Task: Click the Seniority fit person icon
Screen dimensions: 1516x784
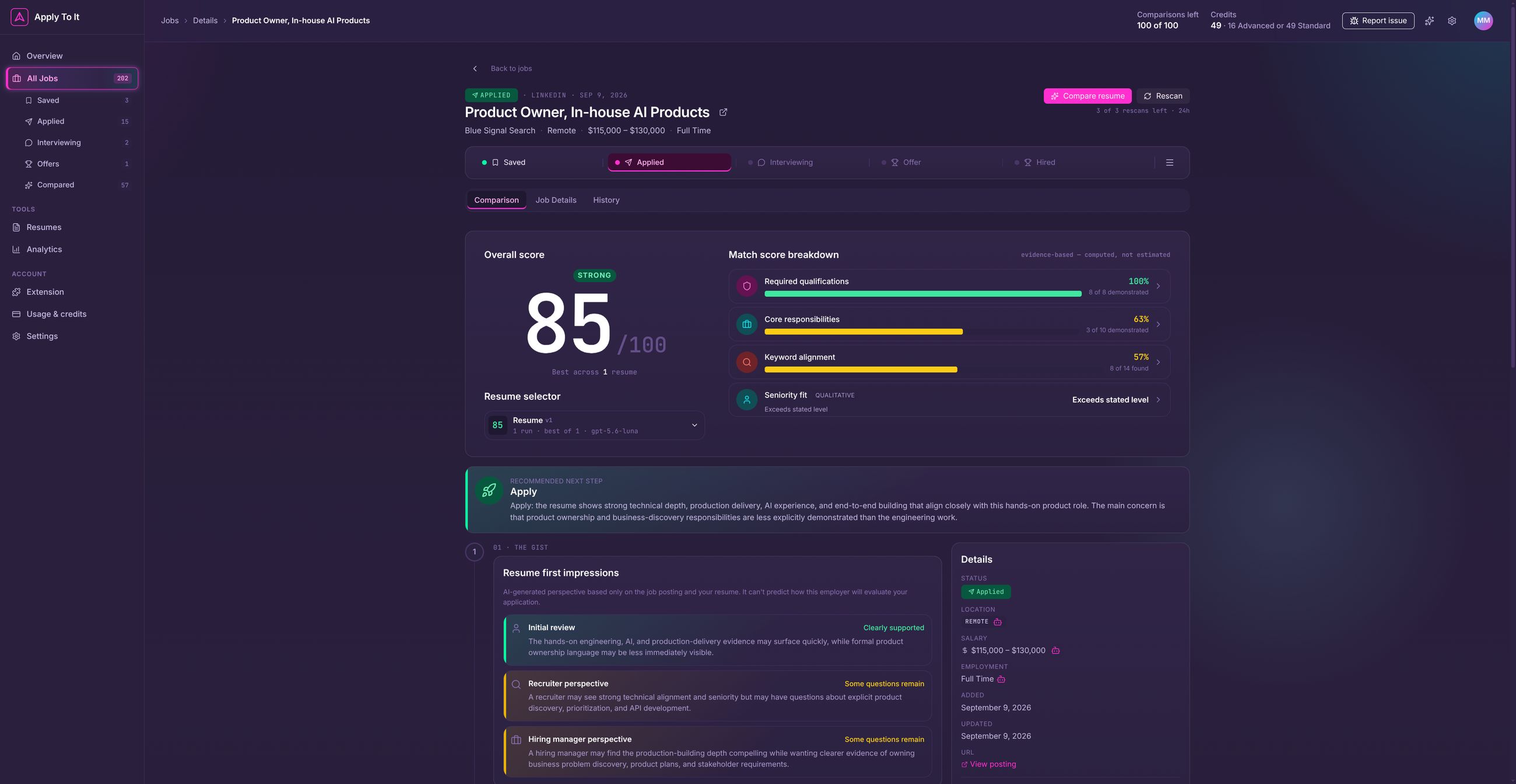Action: tap(747, 400)
